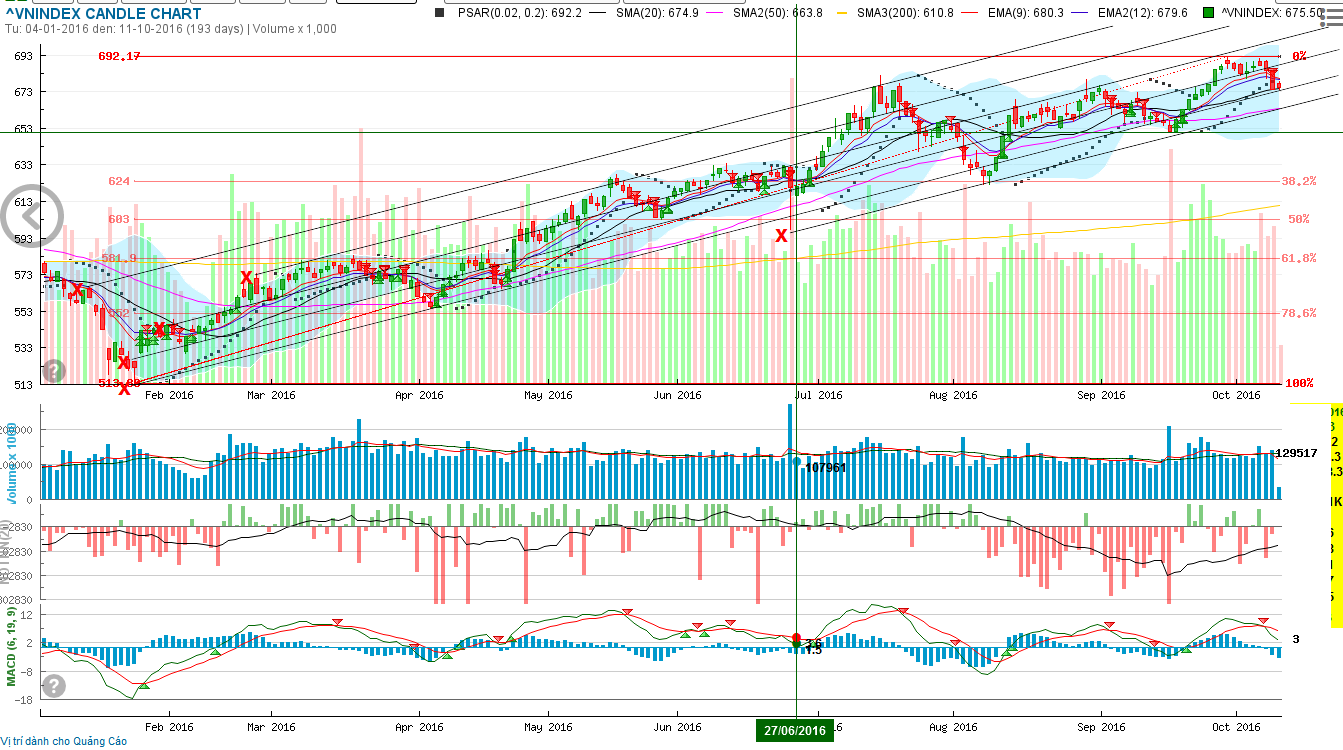Click the green ^VNINDEX legend swatch

1209,13
